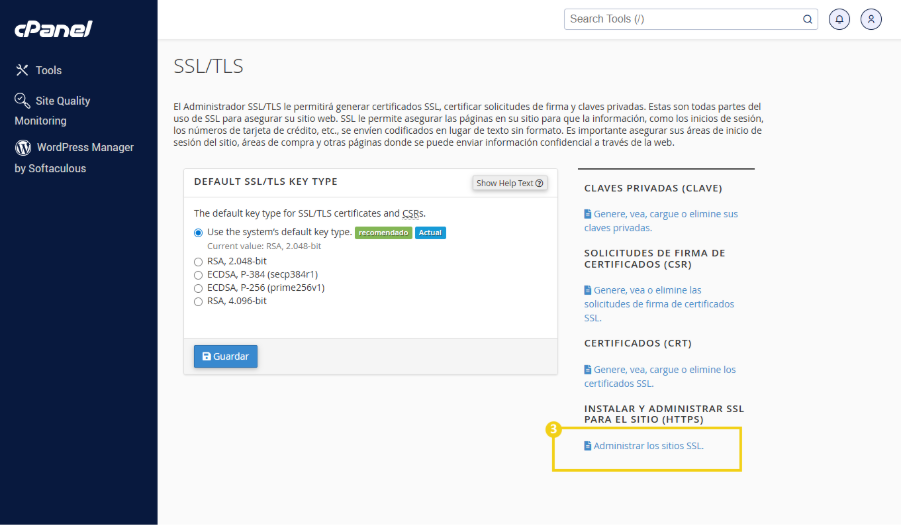Select "Use the system's default key type"
The width and height of the screenshot is (901, 525).
pyautogui.click(x=198, y=232)
